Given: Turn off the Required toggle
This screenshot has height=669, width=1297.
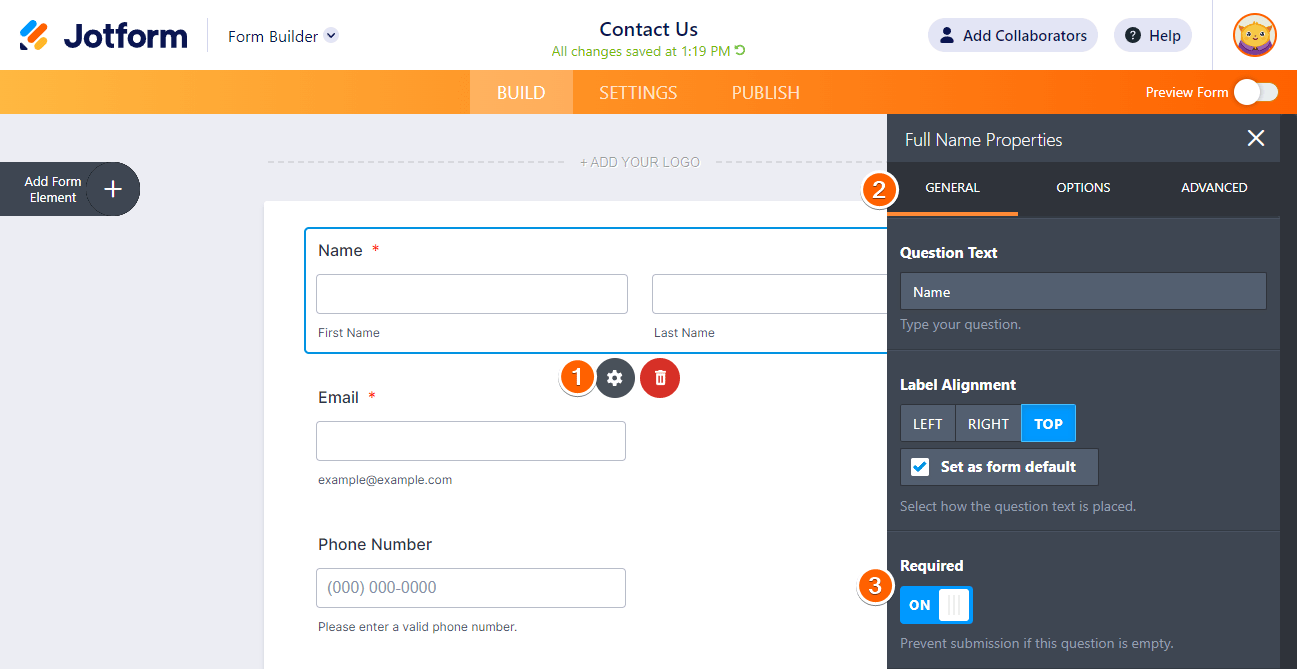Looking at the screenshot, I should [x=936, y=605].
